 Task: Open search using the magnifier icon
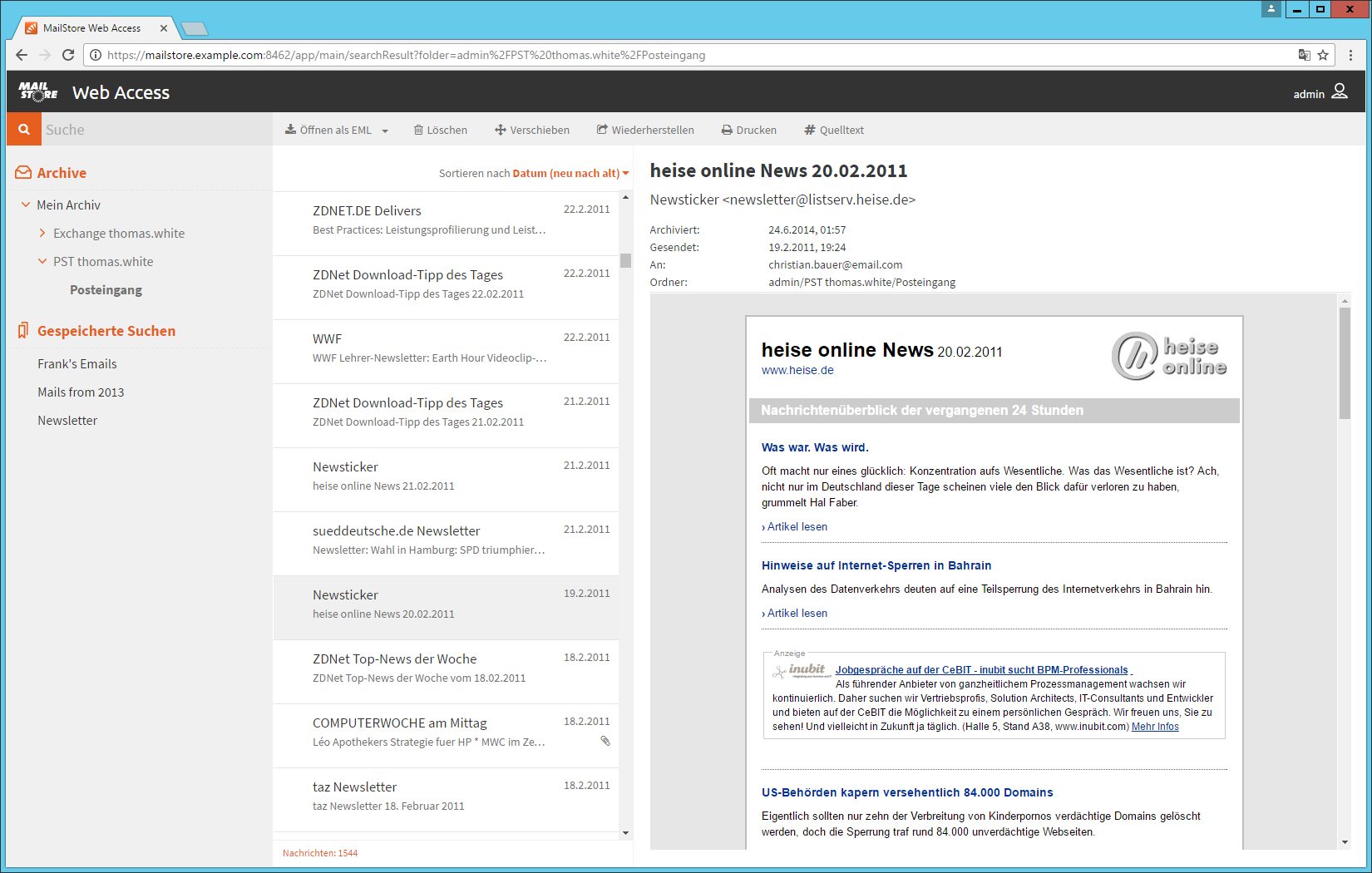pos(23,129)
